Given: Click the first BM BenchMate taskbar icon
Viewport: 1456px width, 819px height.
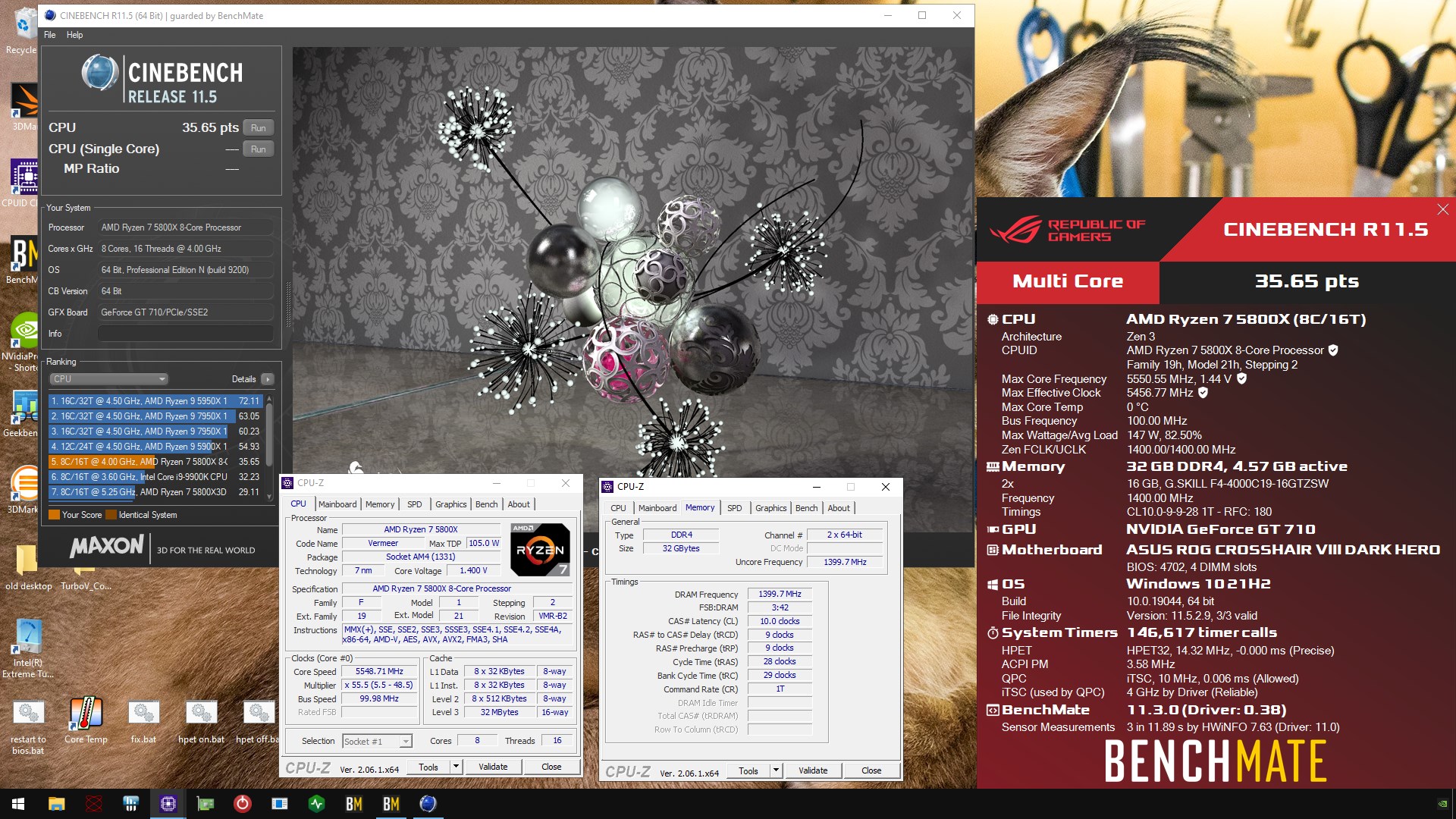Looking at the screenshot, I should pos(353,804).
